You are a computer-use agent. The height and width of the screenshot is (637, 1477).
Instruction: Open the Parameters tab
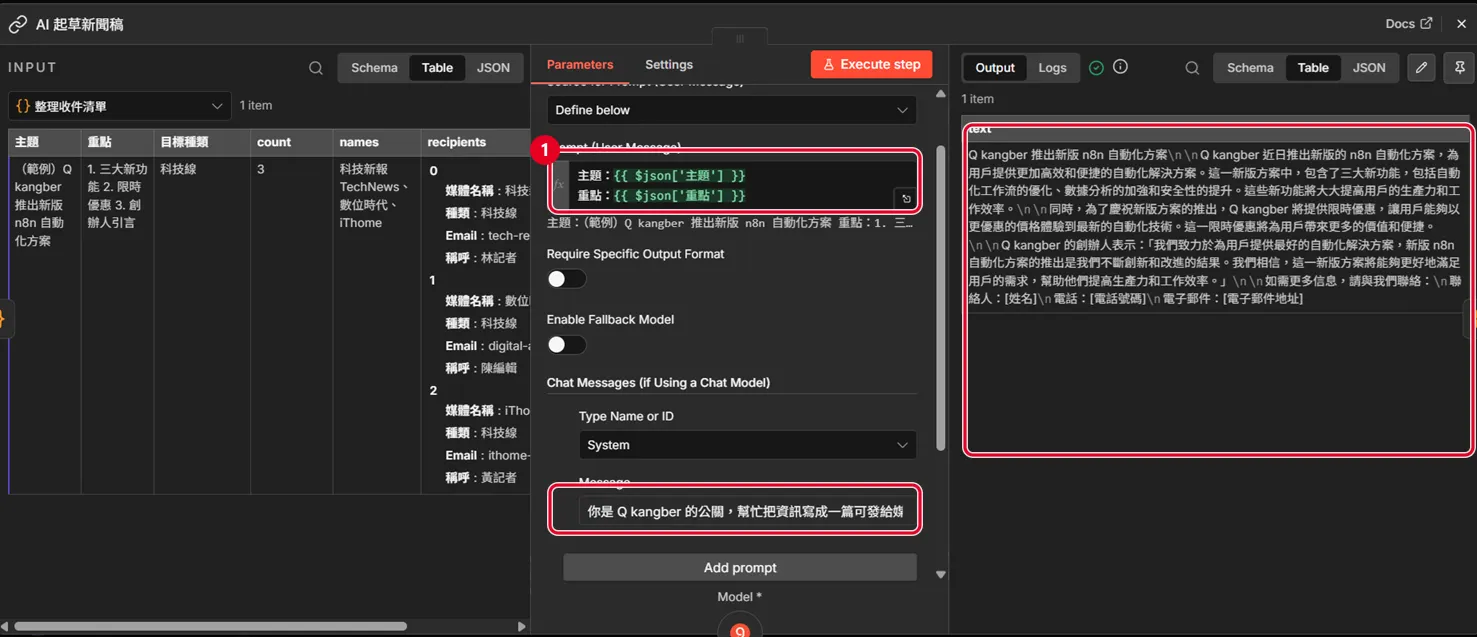point(580,65)
